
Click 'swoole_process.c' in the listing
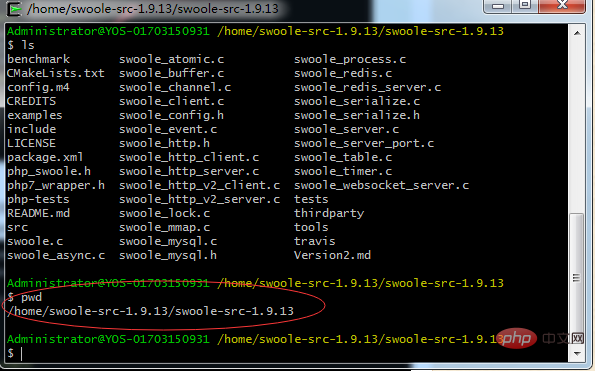(x=350, y=59)
